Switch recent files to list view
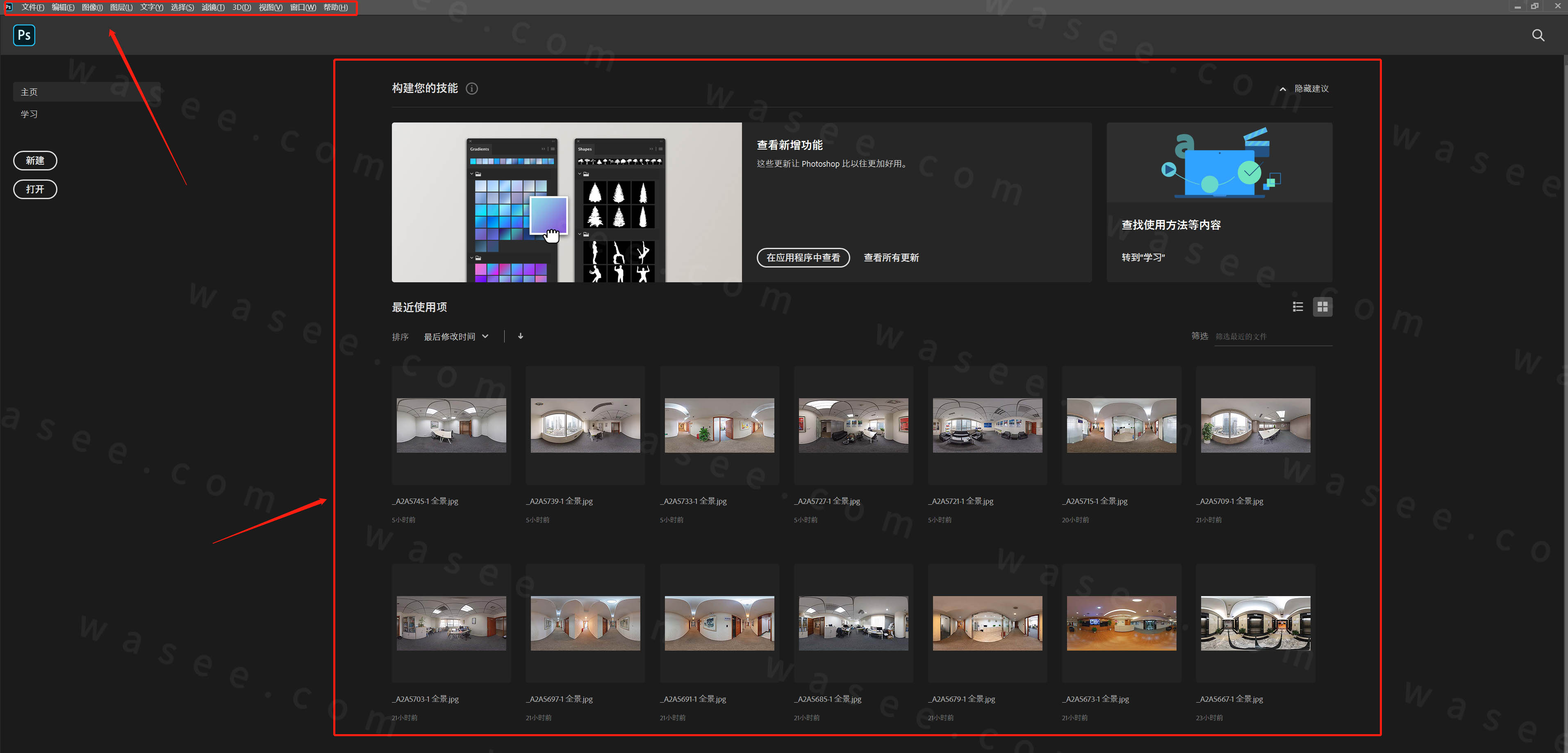This screenshot has width=1568, height=753. point(1298,307)
